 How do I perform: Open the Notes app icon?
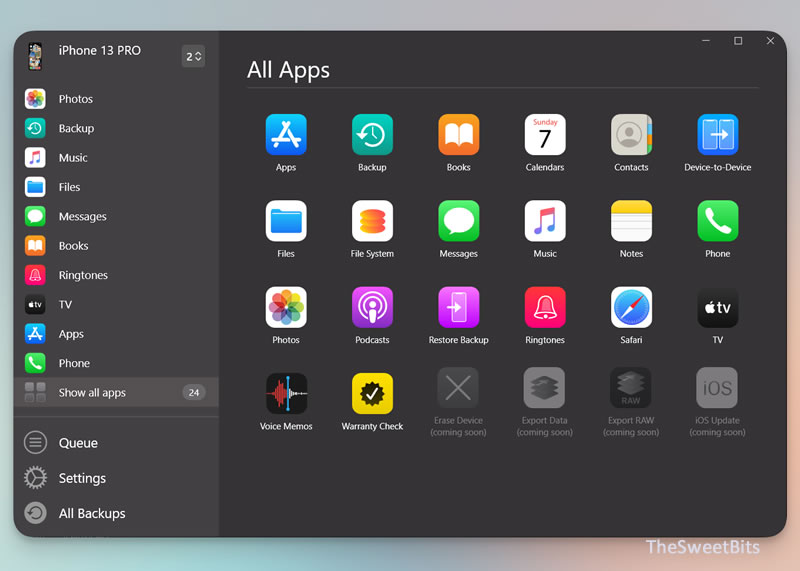pos(631,221)
